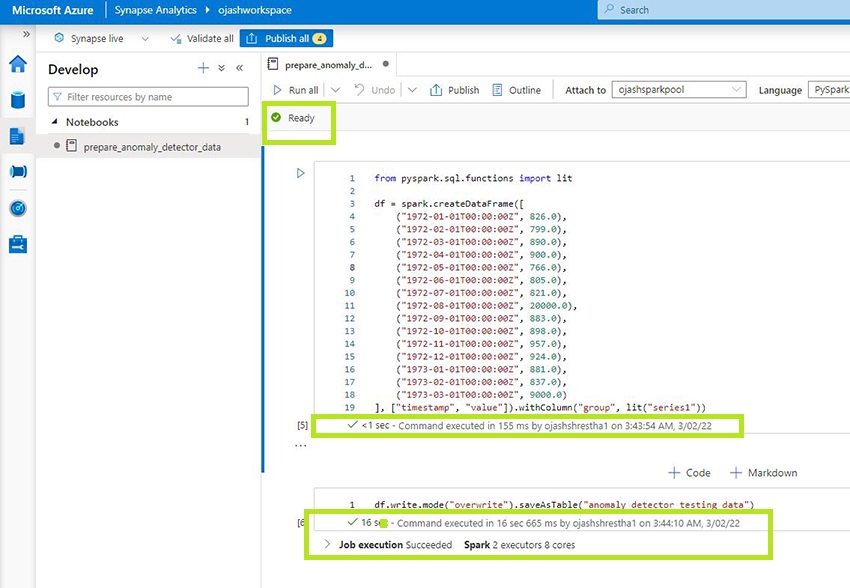Click Run all in notebook toolbar
The height and width of the screenshot is (588, 850).
click(295, 90)
